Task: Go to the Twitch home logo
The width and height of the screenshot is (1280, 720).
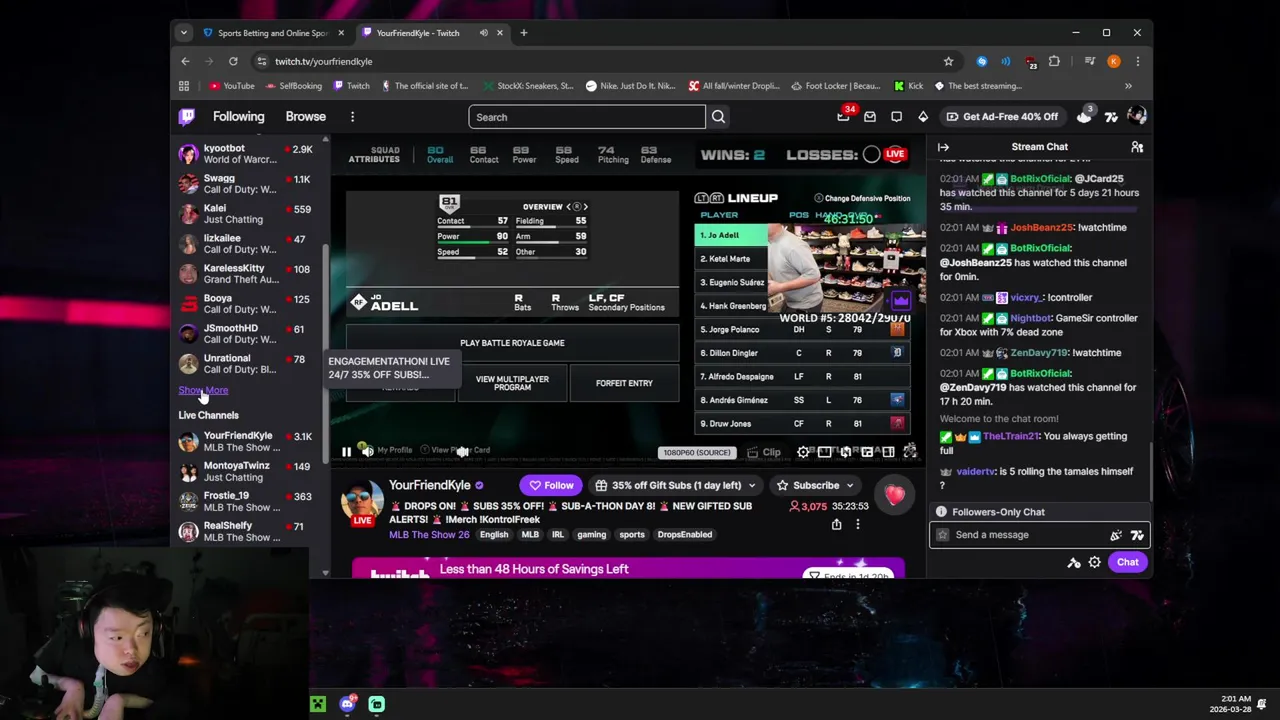Action: [187, 117]
